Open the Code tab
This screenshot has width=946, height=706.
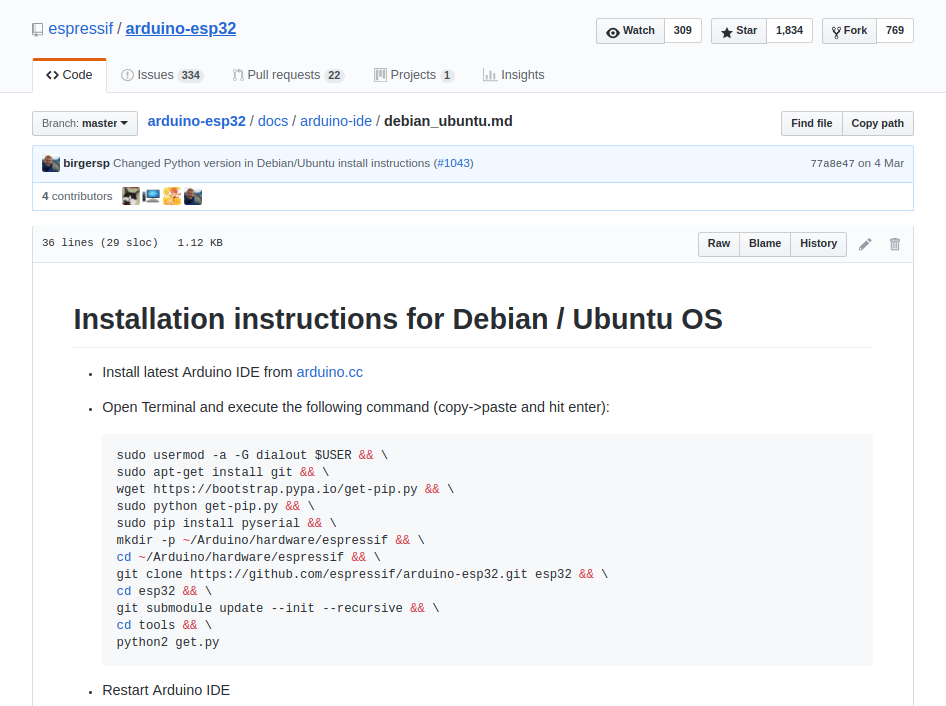[69, 75]
